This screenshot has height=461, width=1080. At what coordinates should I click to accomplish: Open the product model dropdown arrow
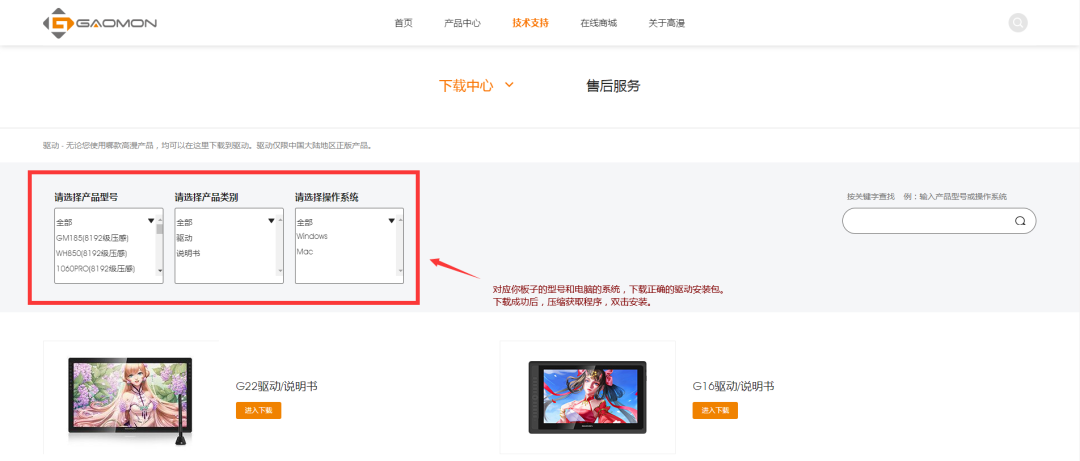(151, 221)
